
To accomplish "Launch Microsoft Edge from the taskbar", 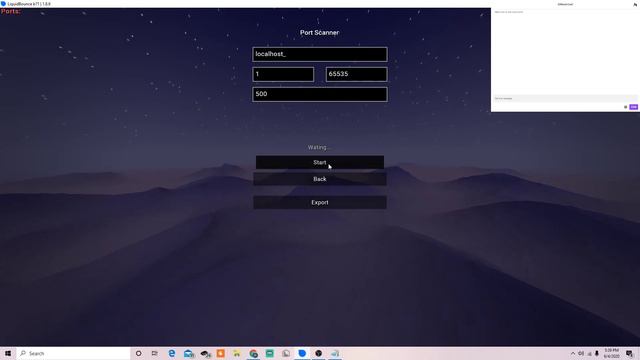I will tap(172, 353).
